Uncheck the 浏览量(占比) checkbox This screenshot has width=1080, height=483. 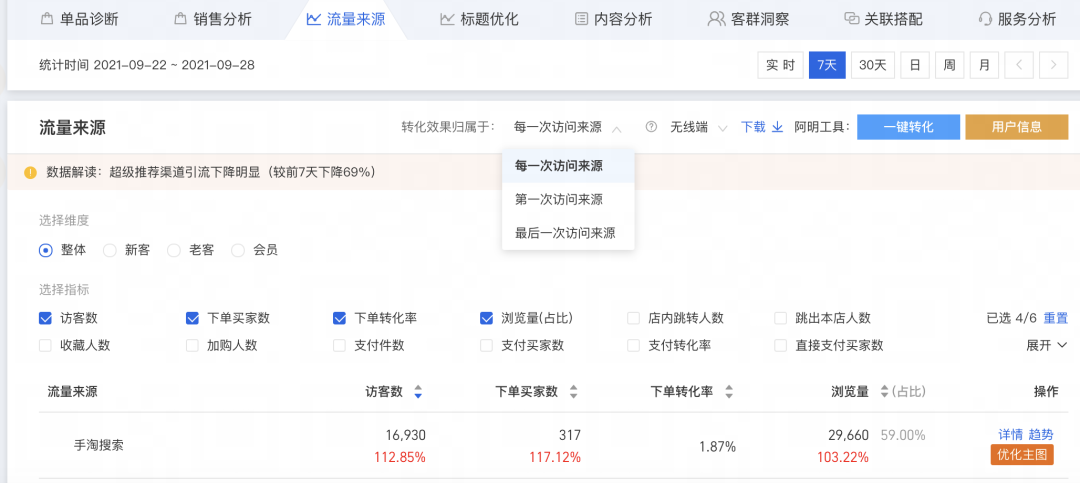click(x=487, y=318)
